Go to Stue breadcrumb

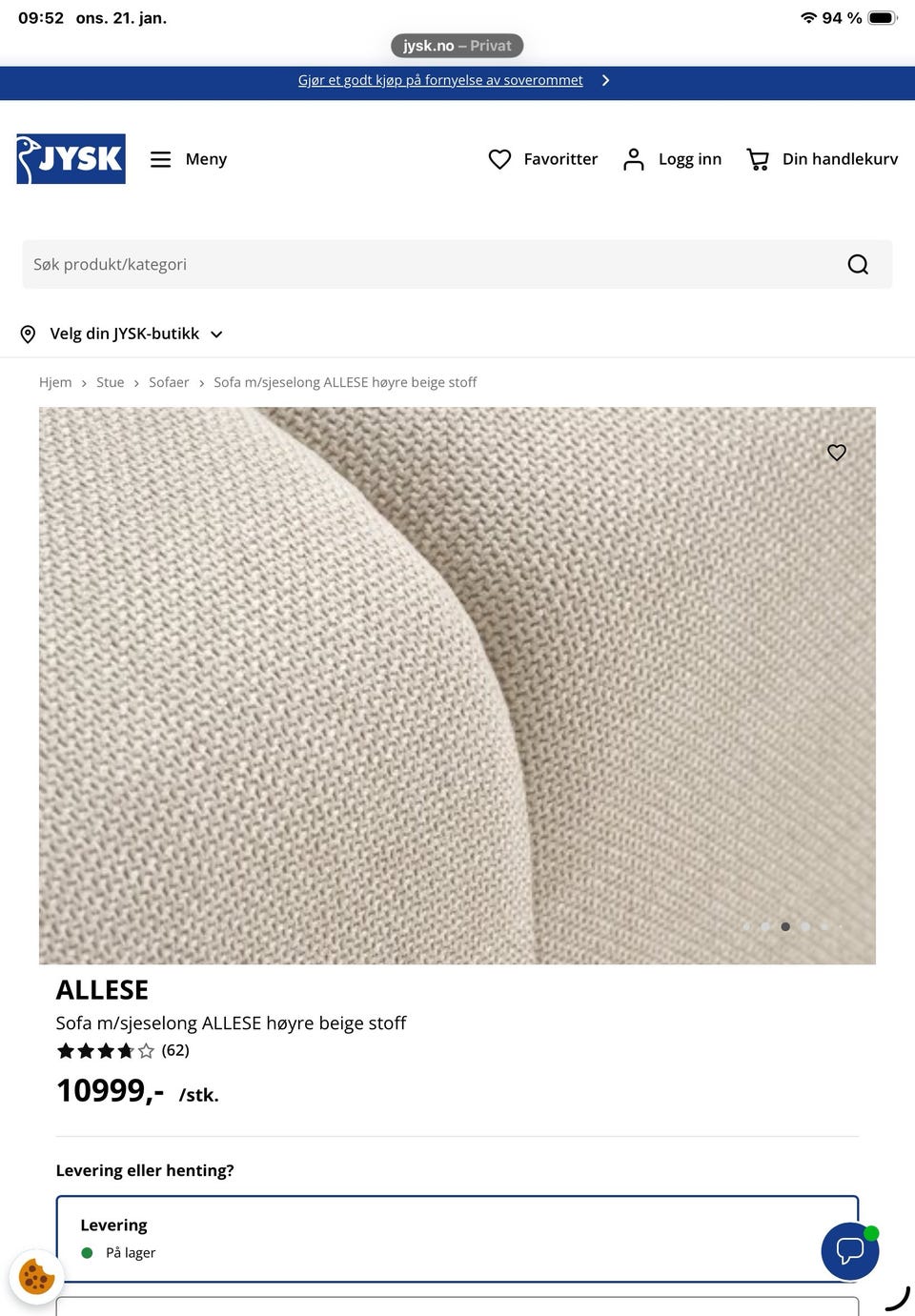coord(110,382)
